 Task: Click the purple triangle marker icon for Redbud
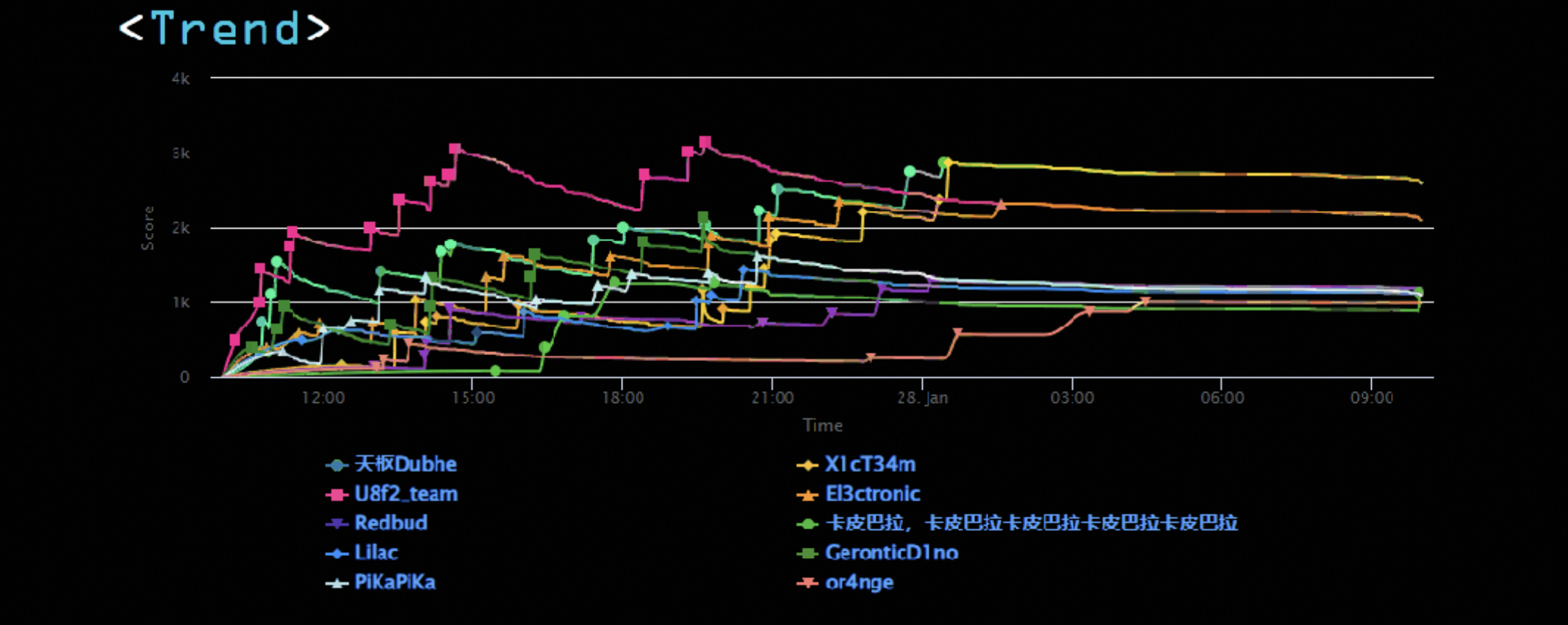(337, 524)
